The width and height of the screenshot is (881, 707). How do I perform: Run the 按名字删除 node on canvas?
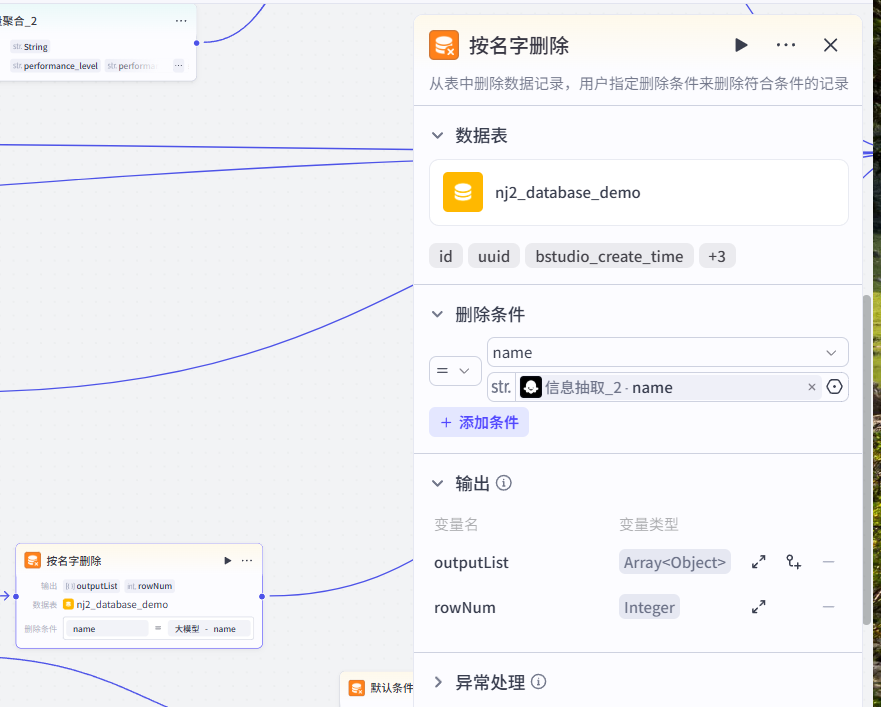(x=228, y=560)
